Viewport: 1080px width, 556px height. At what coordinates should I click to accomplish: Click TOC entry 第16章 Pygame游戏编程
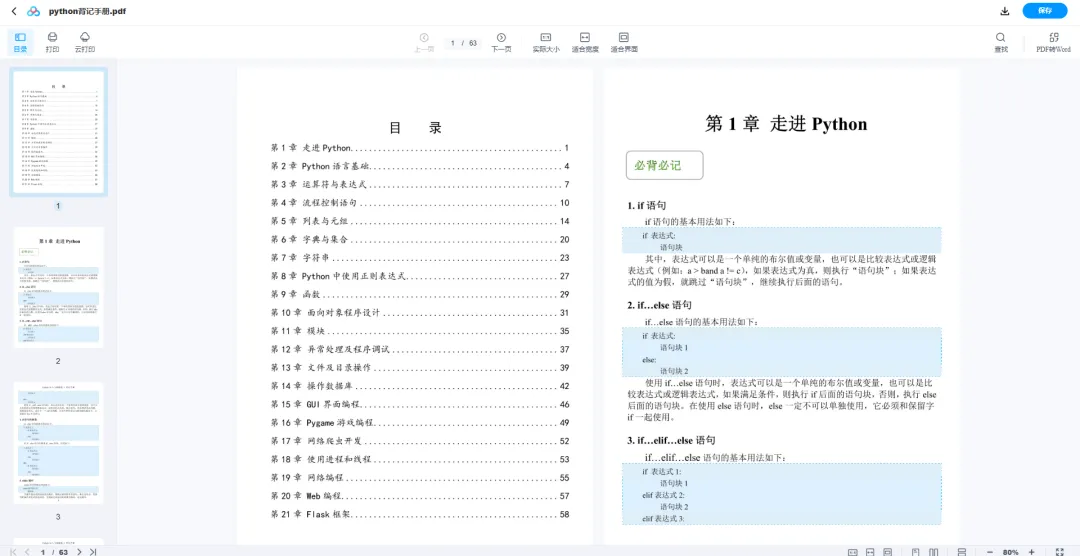coord(420,422)
